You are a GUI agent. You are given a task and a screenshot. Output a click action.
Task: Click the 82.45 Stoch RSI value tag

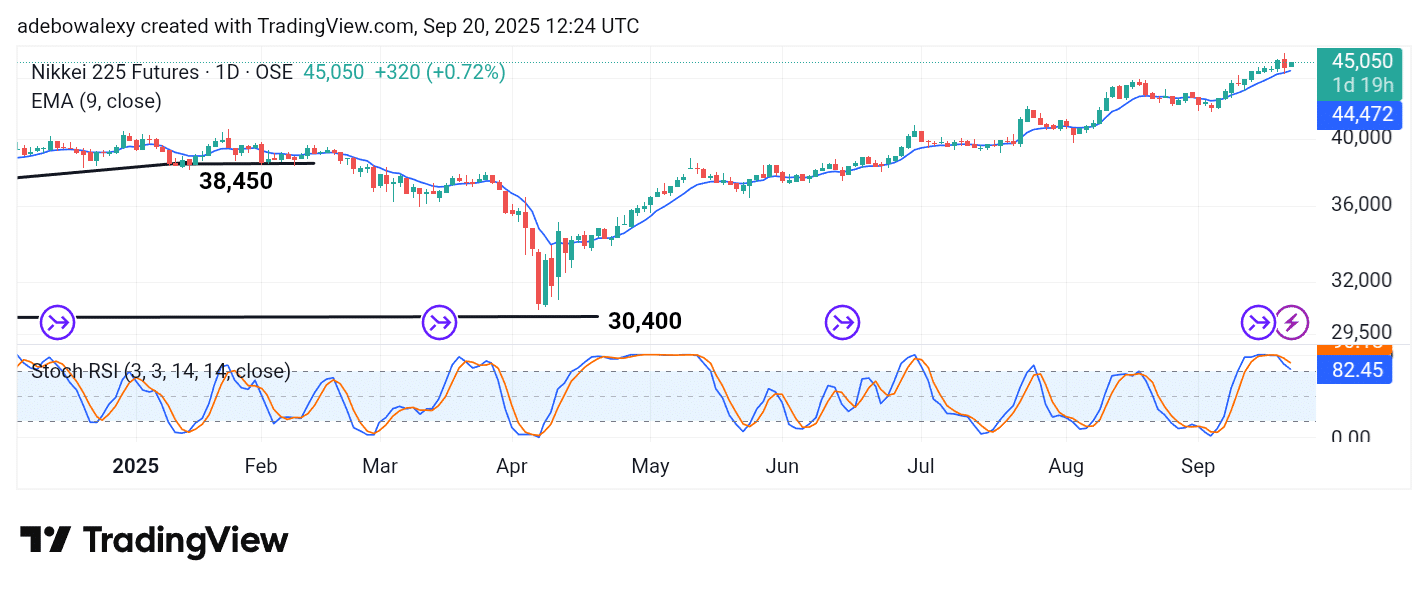click(x=1355, y=371)
